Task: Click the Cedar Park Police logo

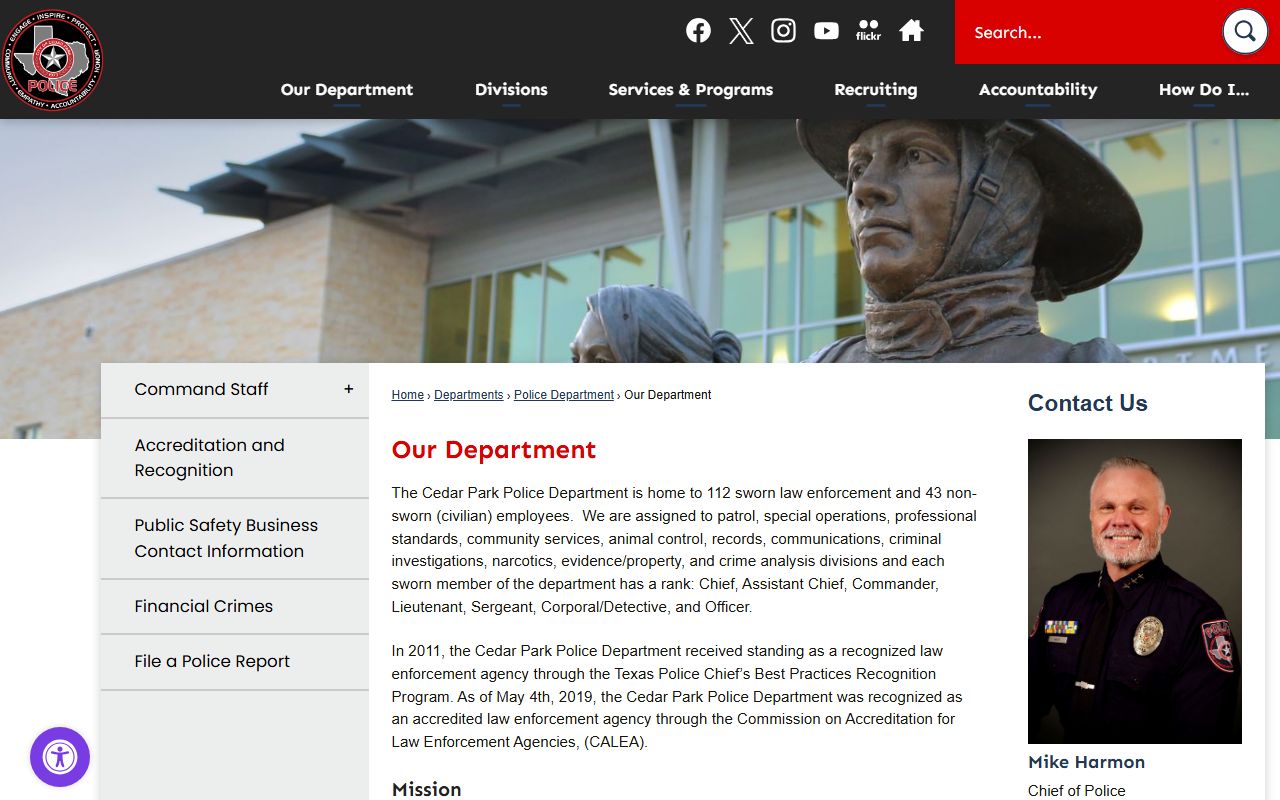Action: click(53, 59)
